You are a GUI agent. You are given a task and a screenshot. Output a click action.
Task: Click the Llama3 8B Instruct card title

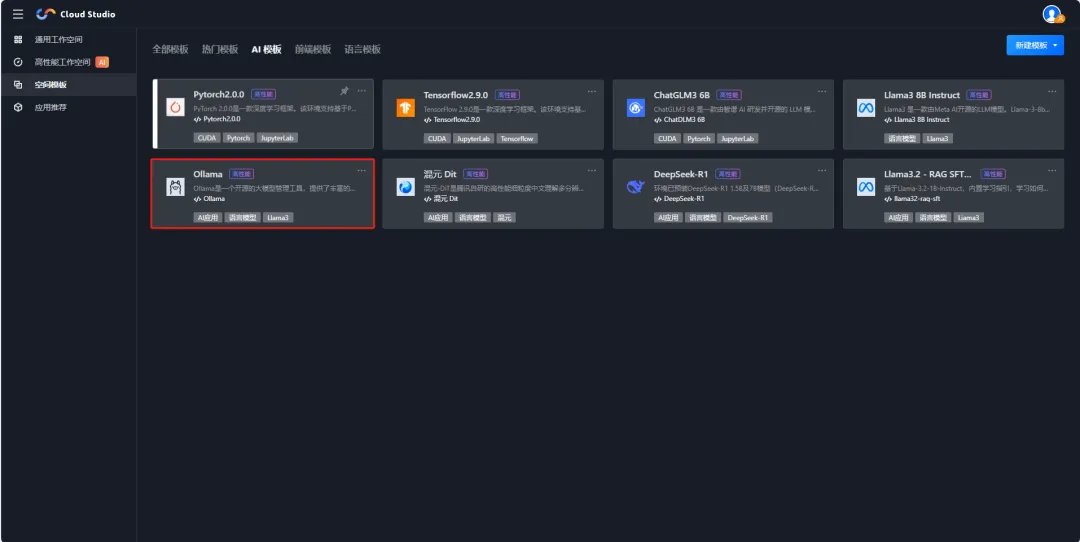922,94
